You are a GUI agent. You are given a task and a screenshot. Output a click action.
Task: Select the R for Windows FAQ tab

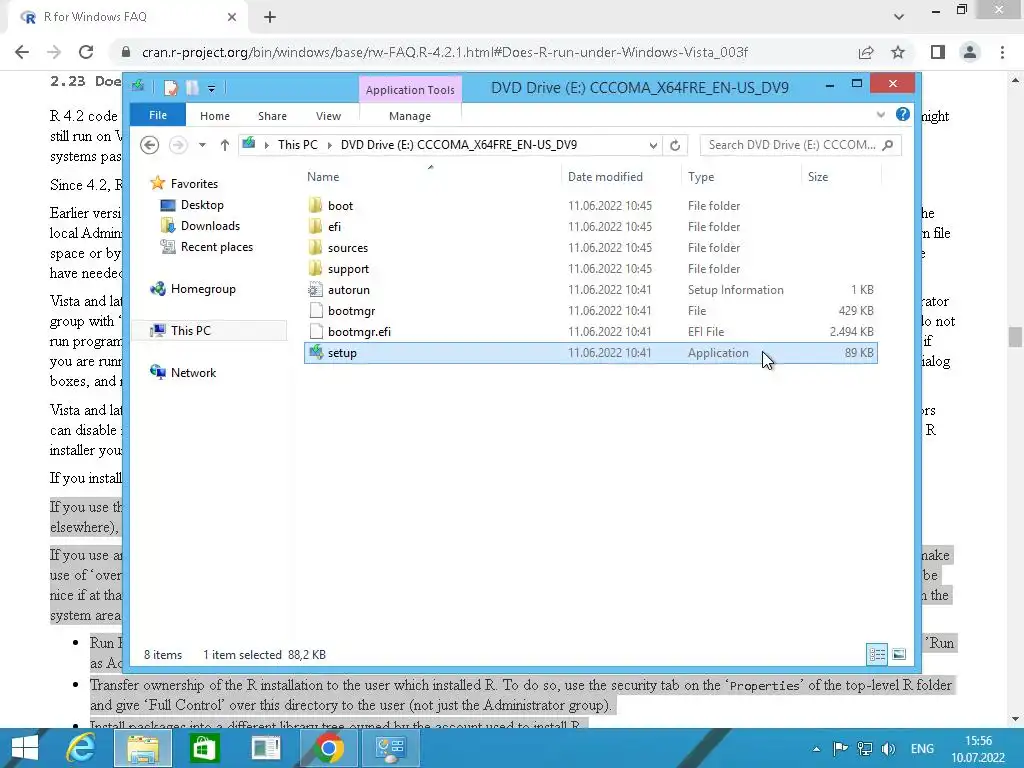(x=127, y=17)
